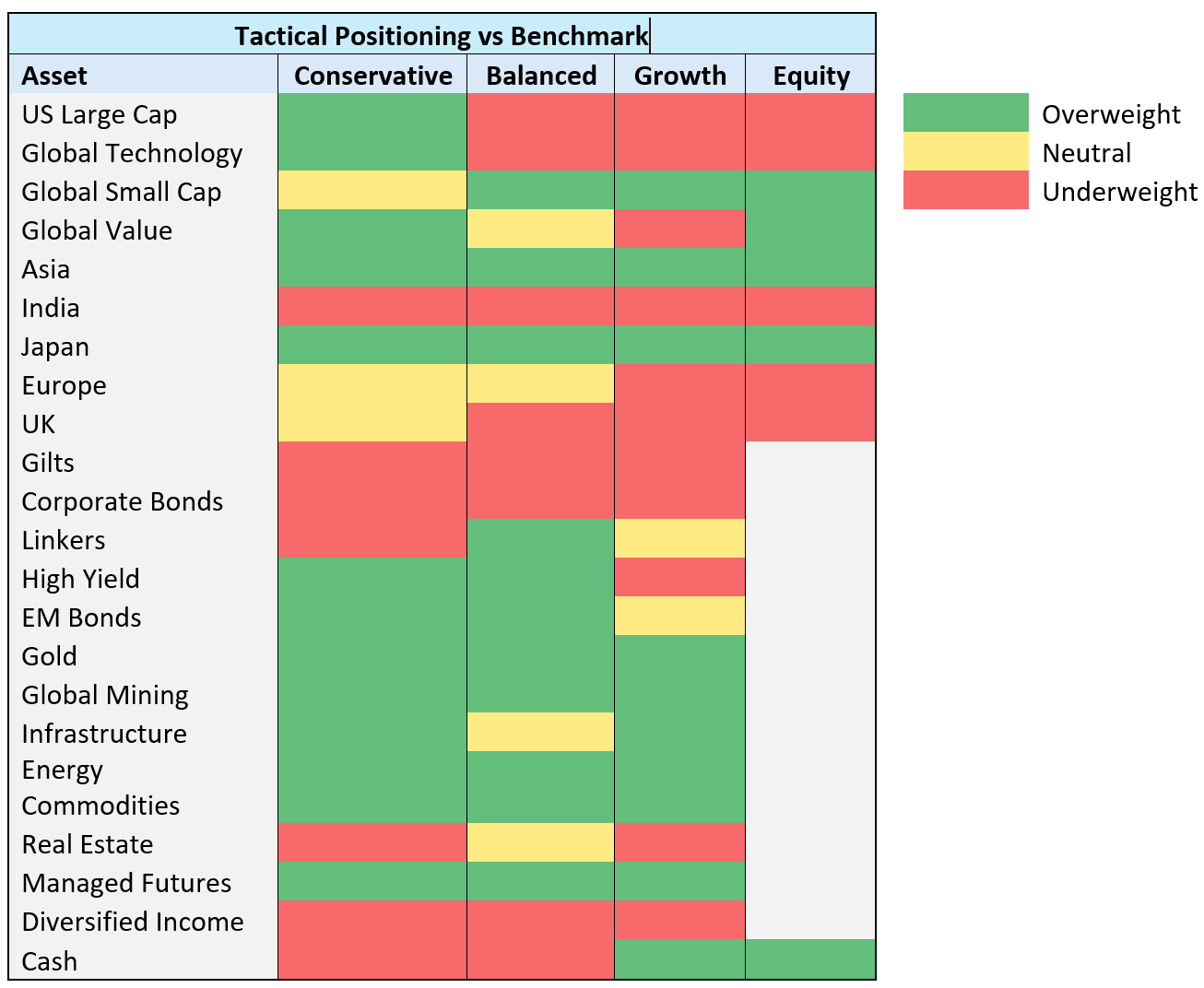The image size is (1204, 988).
Task: Select the India row label
Action: pos(51,308)
